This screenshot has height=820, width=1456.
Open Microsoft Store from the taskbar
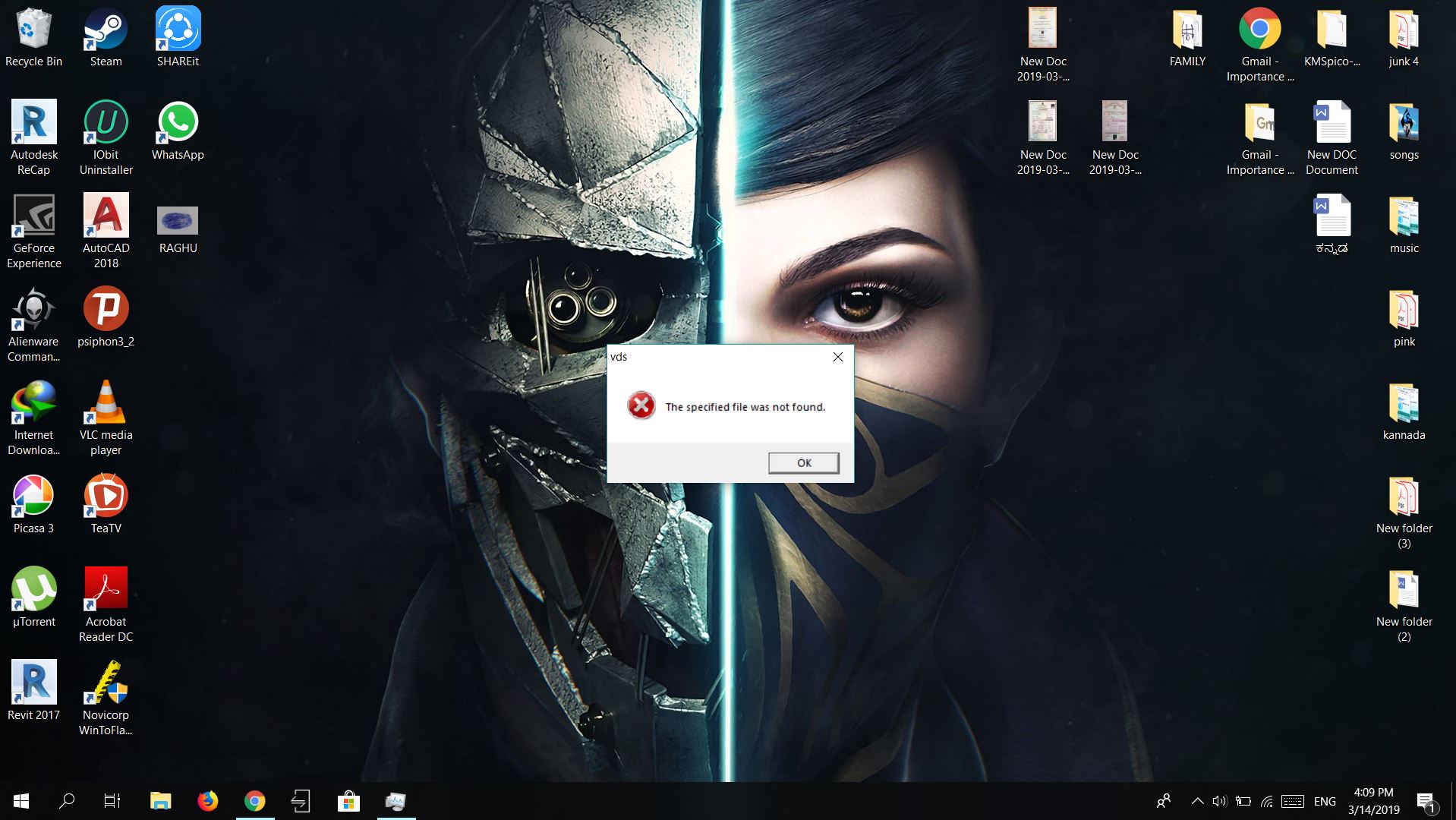(348, 801)
